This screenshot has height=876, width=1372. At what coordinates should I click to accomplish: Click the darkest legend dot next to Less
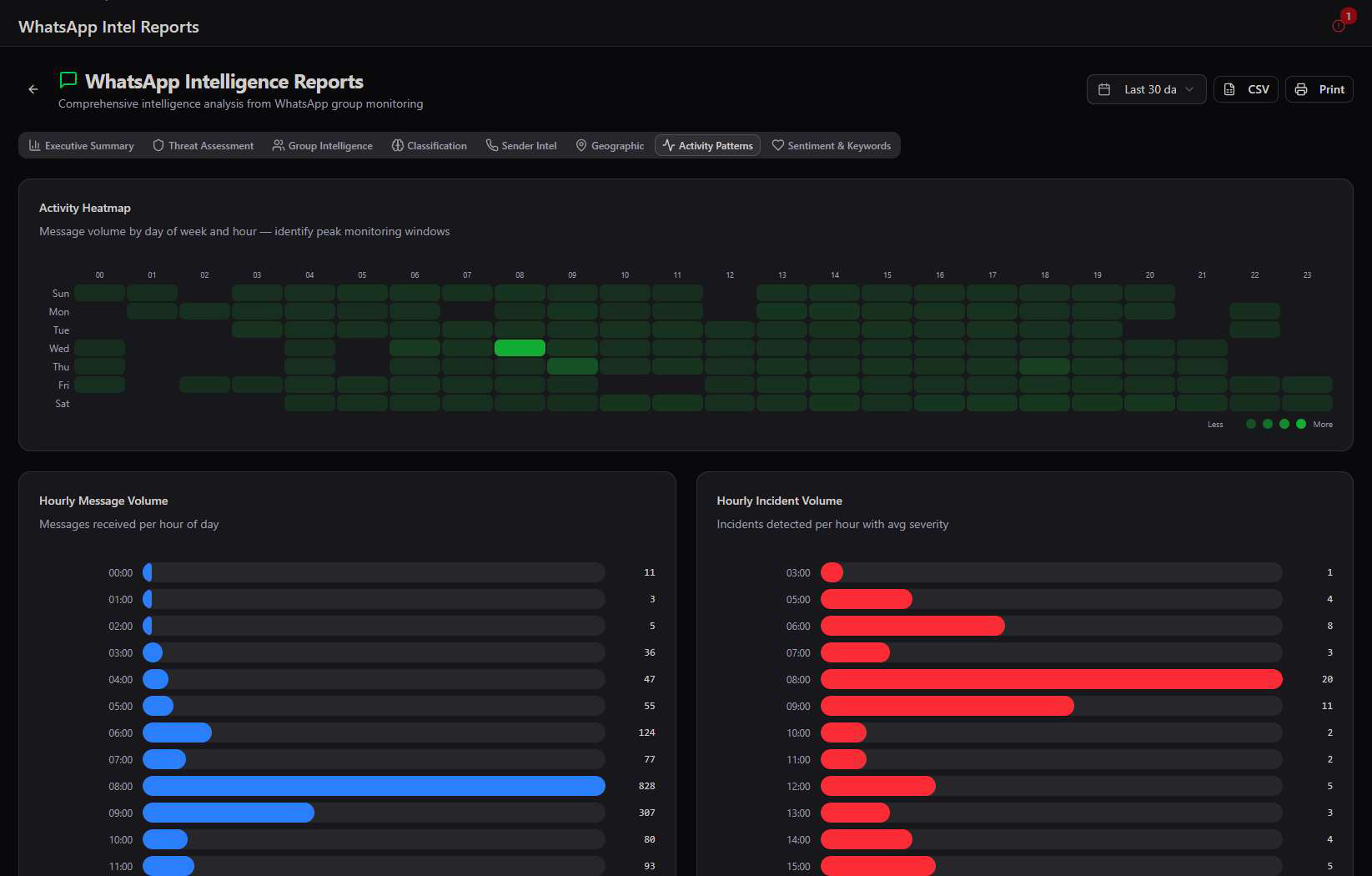point(1251,424)
